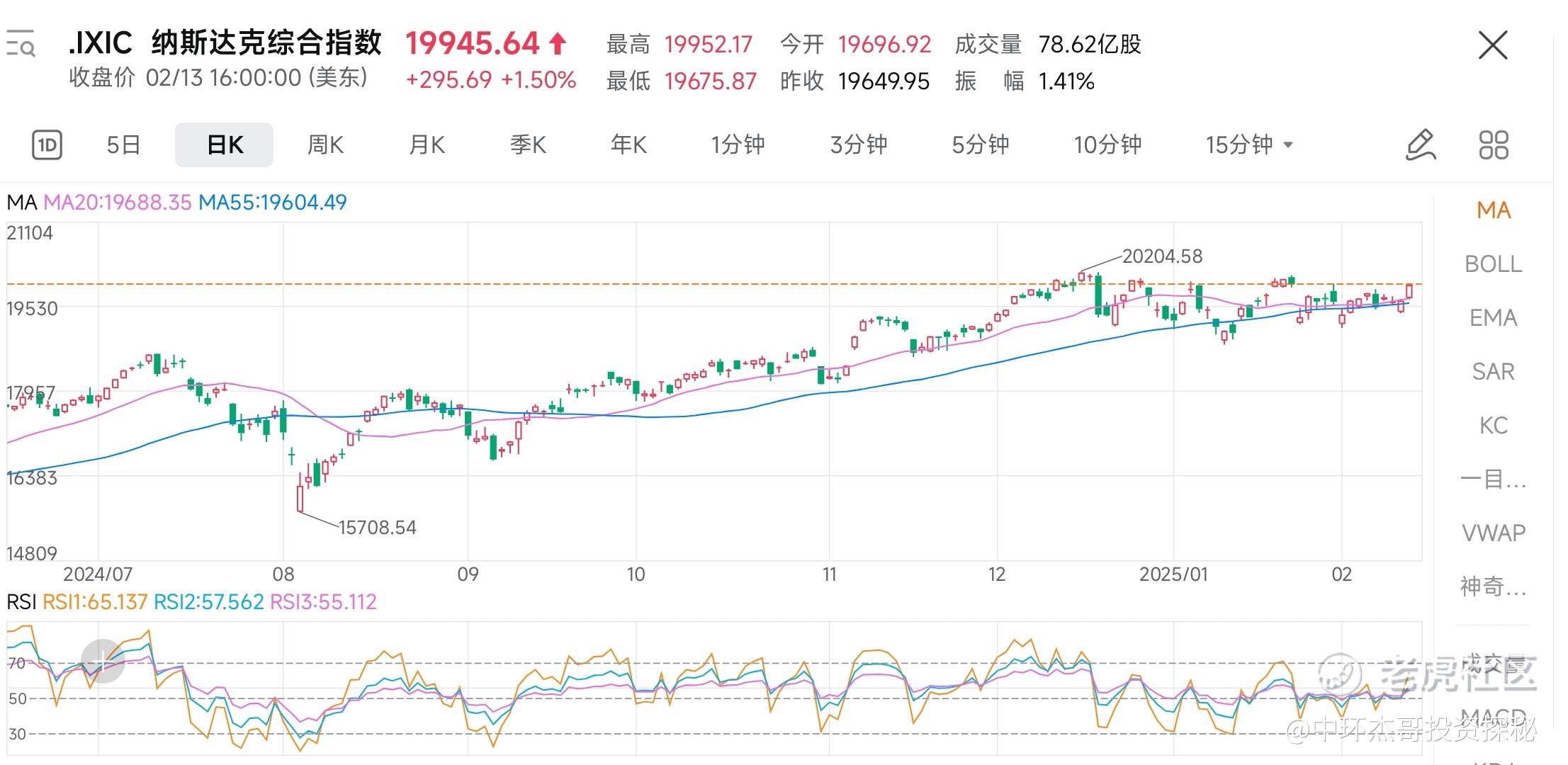Click the RSI indicator label

pos(21,602)
